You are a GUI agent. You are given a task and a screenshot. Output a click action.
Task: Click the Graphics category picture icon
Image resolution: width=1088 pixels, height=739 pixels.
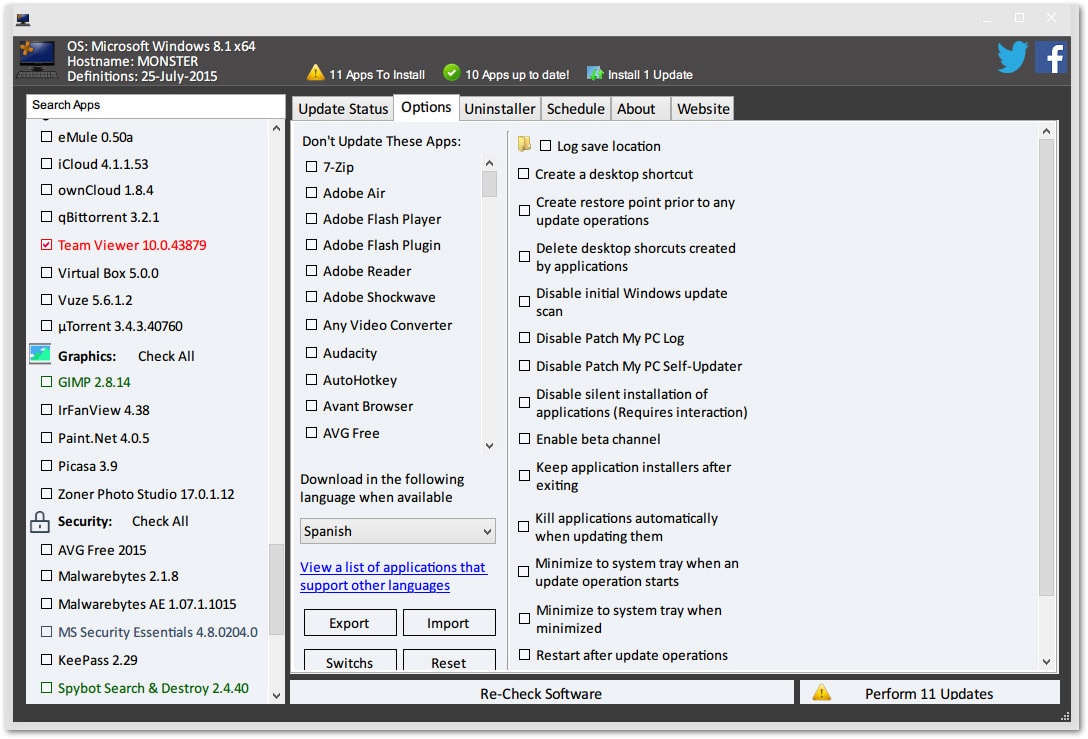click(x=40, y=355)
